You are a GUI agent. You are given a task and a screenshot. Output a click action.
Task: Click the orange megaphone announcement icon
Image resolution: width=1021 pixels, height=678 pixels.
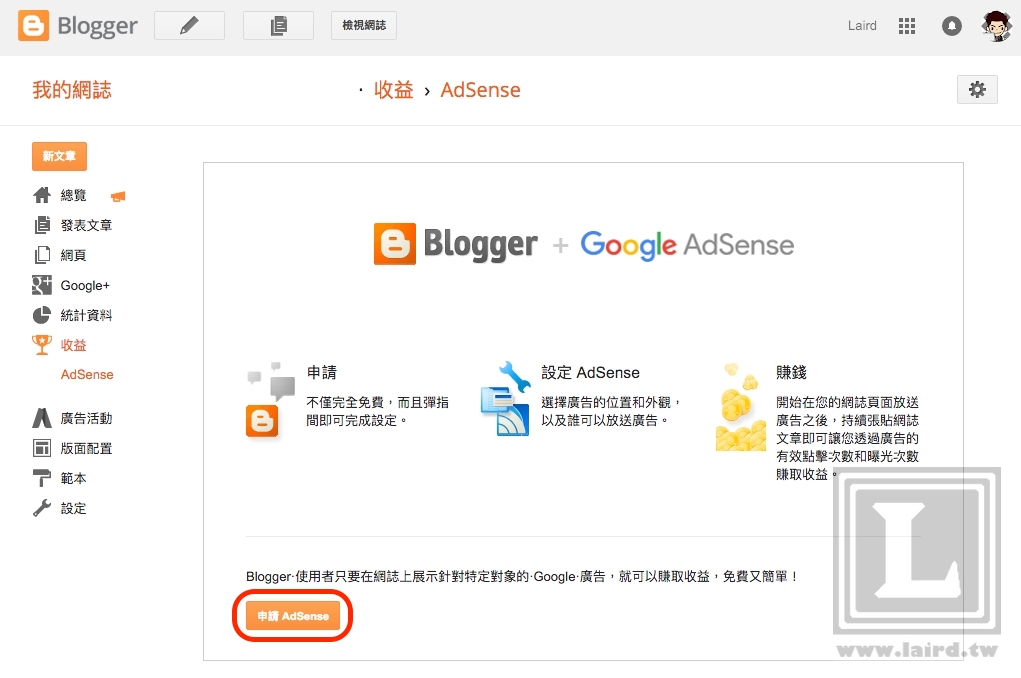pos(118,195)
